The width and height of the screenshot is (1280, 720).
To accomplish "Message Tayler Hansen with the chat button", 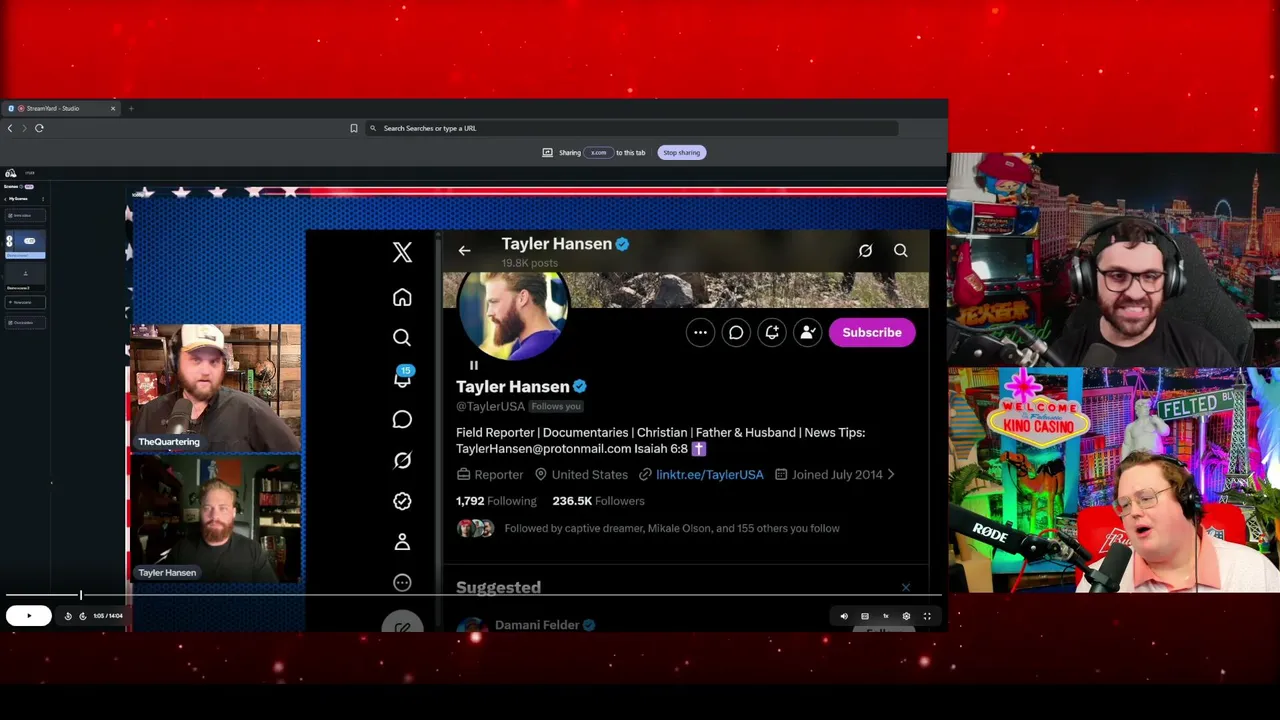I will pyautogui.click(x=736, y=333).
